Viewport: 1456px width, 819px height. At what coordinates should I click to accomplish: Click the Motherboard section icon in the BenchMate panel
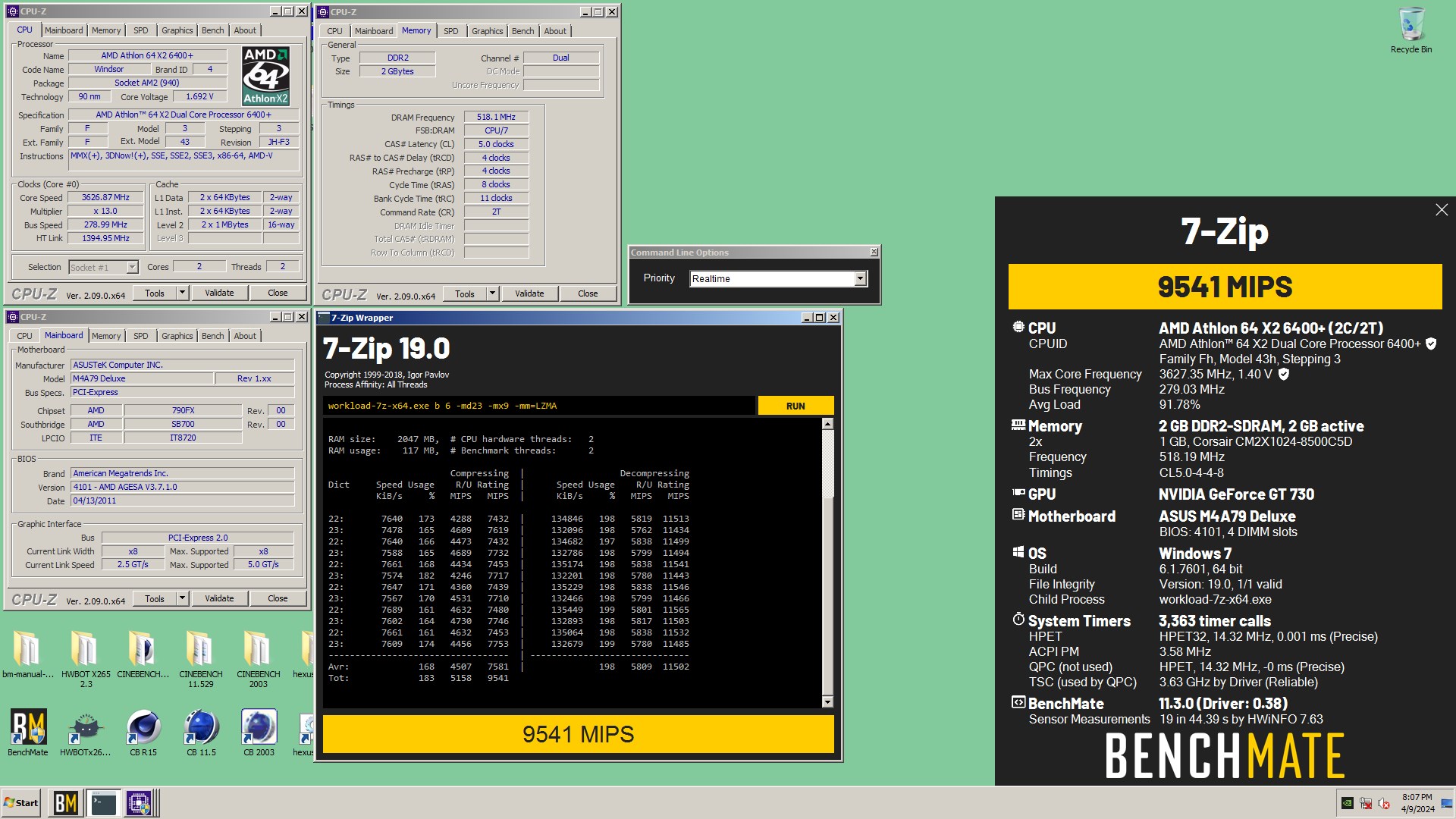click(1018, 515)
